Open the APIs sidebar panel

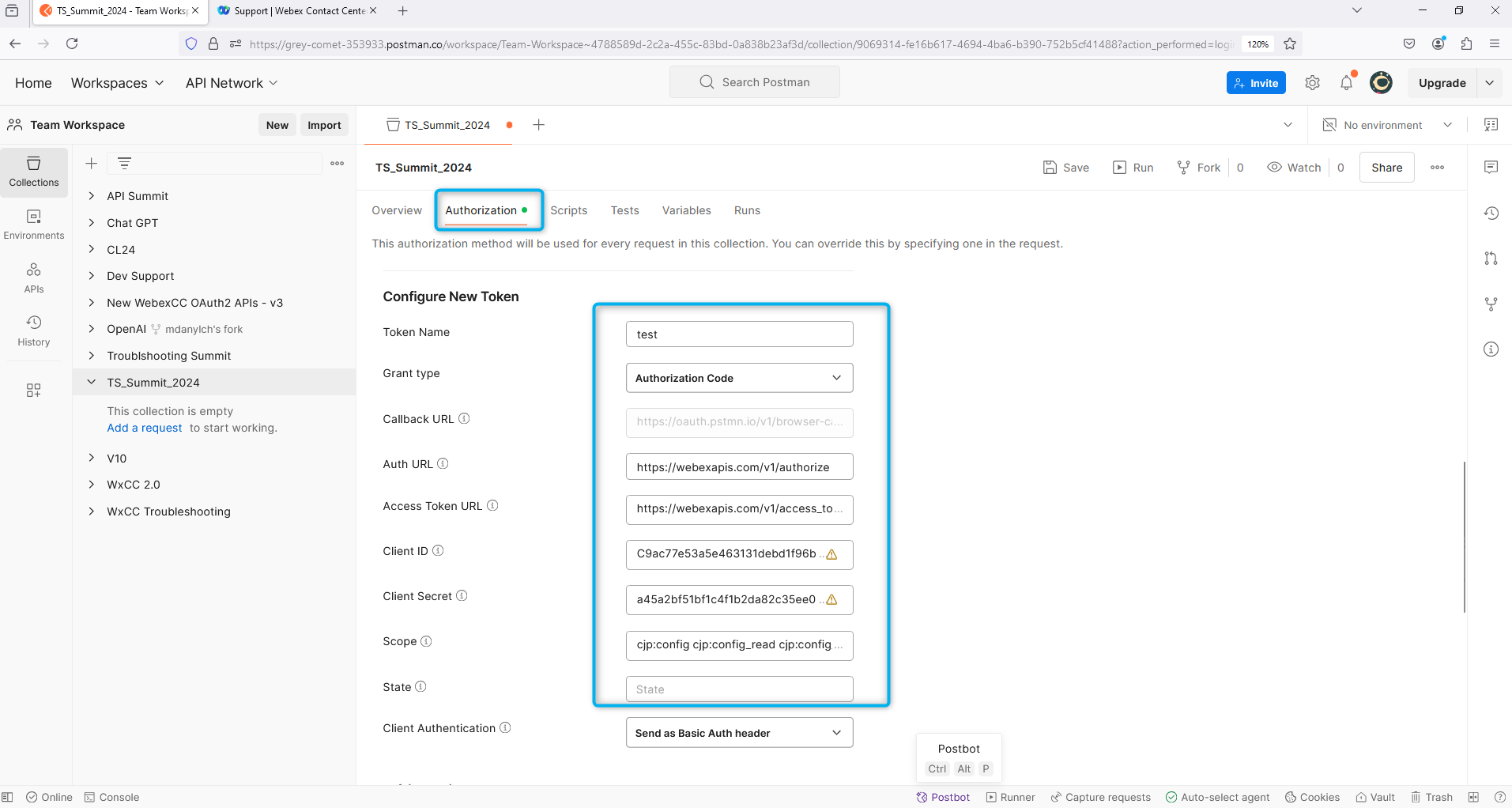[34, 278]
